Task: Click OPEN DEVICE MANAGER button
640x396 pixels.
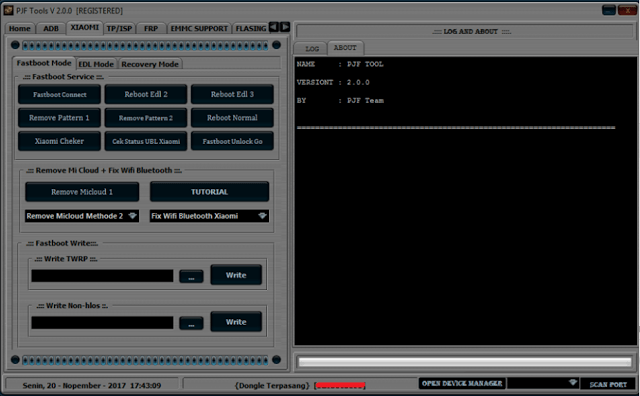Action: (462, 383)
